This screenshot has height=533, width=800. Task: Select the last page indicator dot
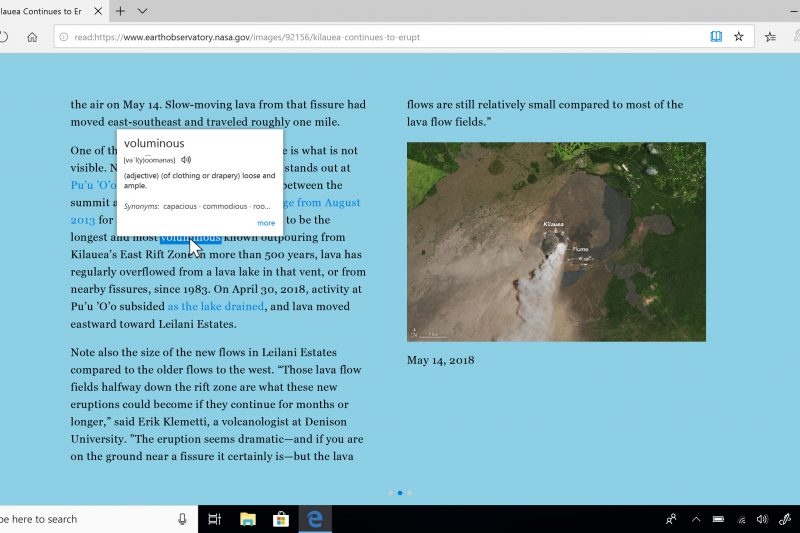click(409, 493)
